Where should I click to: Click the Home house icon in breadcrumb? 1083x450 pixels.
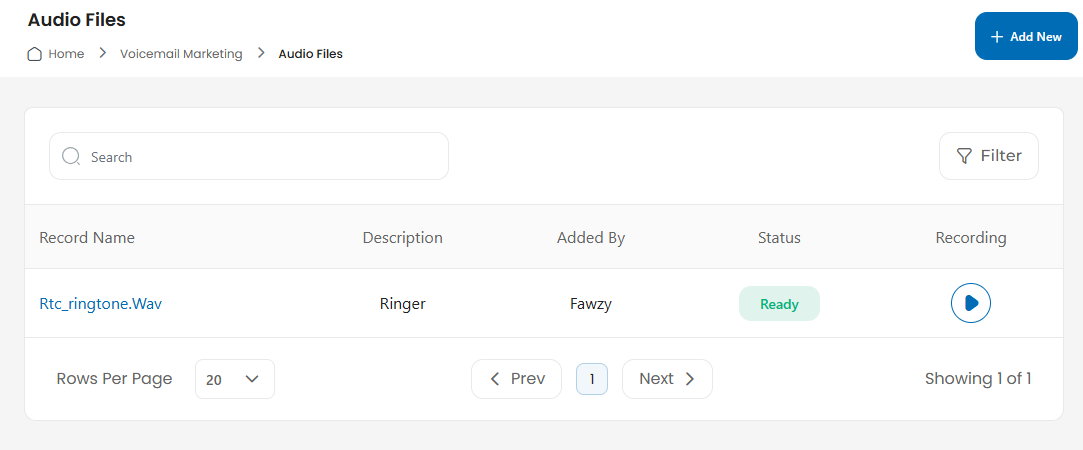point(34,54)
